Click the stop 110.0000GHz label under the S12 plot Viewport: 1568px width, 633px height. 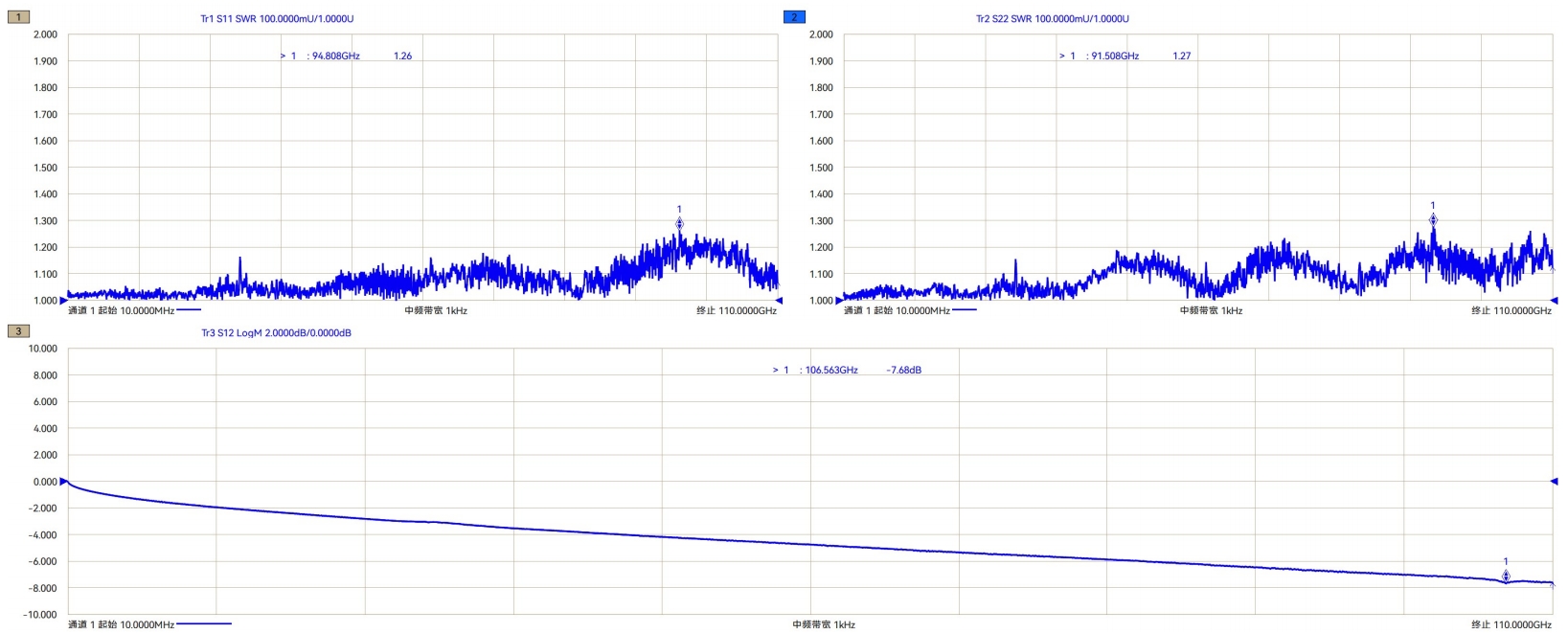click(x=1511, y=624)
